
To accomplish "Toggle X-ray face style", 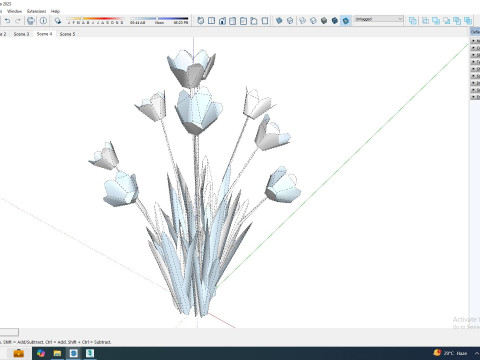I will click(x=279, y=21).
